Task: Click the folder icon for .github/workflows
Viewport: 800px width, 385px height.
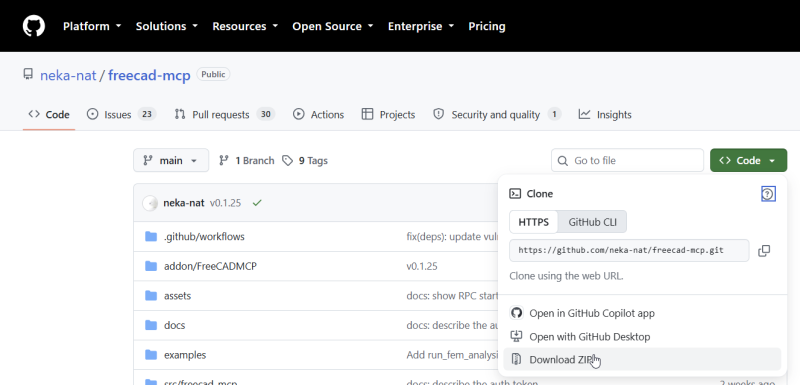Action: pos(151,237)
